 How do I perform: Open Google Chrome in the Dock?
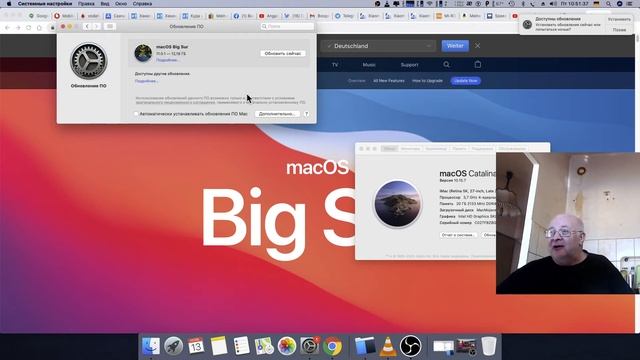click(x=333, y=346)
